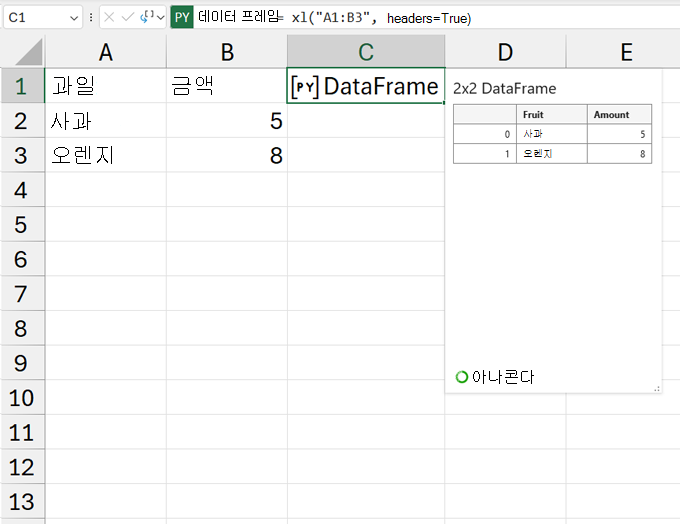Cancel formula entry with the X icon
The width and height of the screenshot is (680, 524).
click(109, 17)
